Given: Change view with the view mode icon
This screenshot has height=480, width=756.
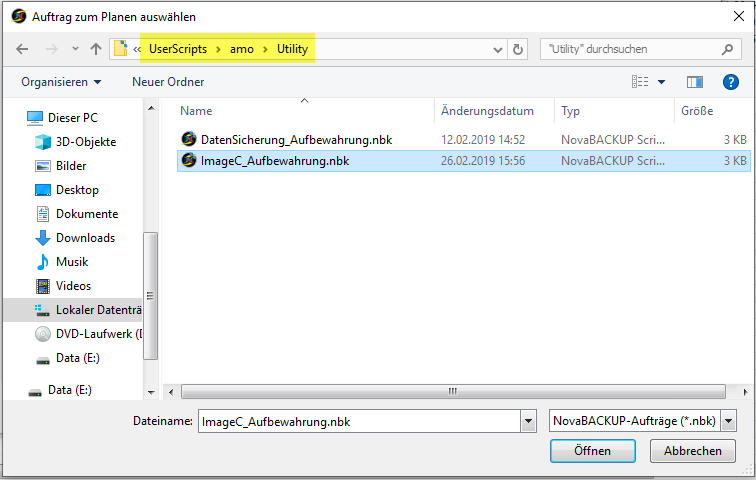Looking at the screenshot, I should (x=640, y=82).
